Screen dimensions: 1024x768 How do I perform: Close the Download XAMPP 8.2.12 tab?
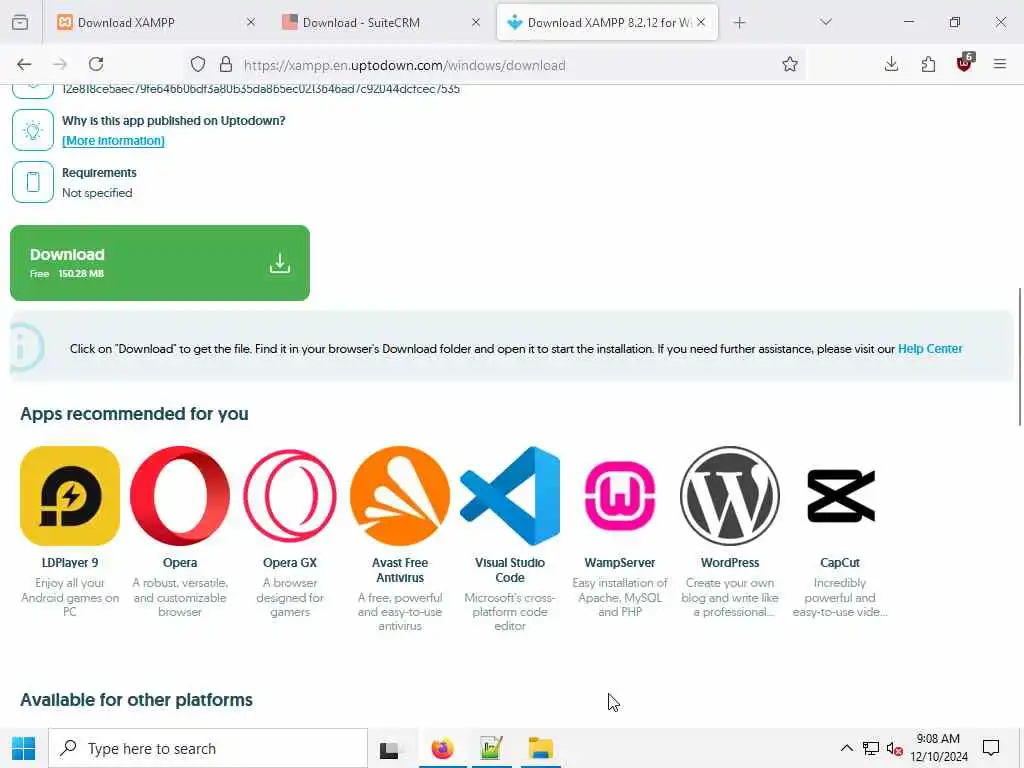point(701,22)
